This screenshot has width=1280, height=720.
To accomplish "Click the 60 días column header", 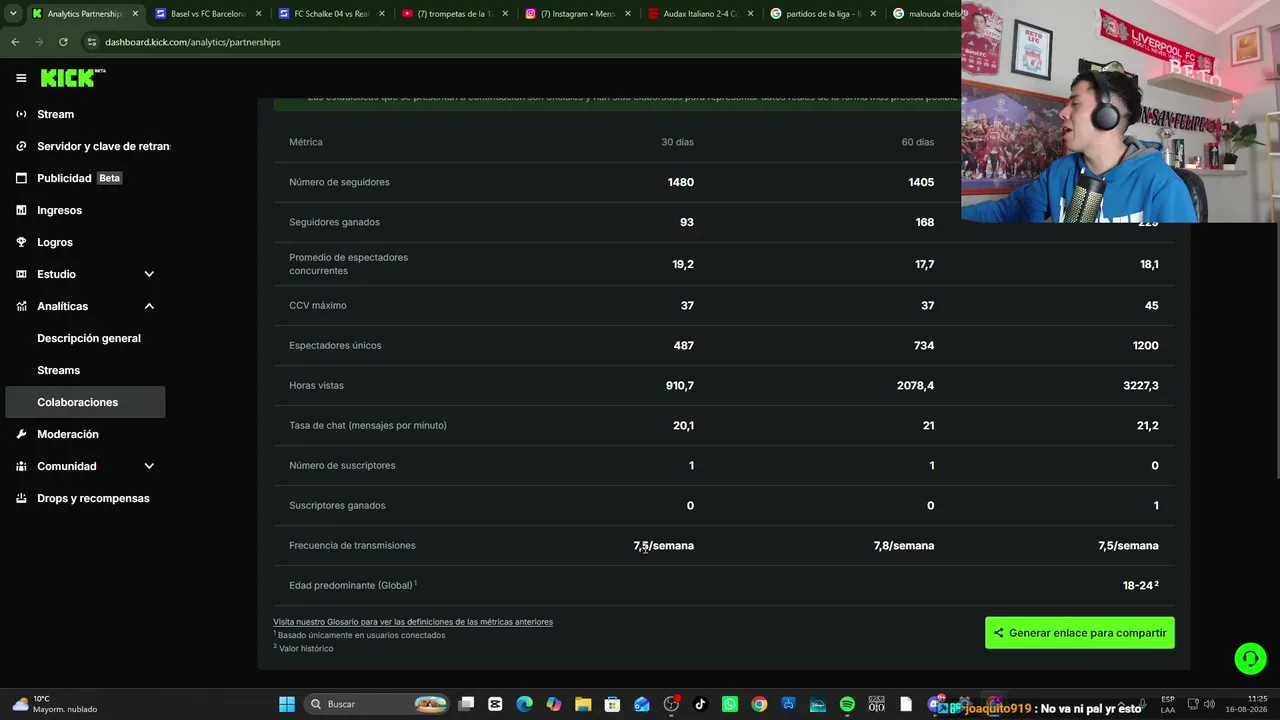I will pos(918,142).
